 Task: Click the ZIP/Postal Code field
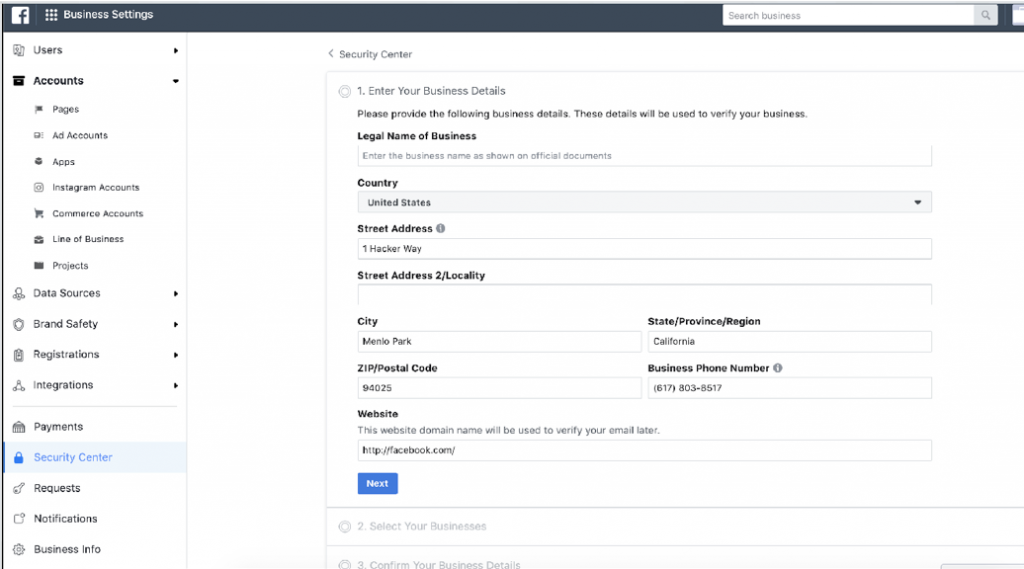500,388
